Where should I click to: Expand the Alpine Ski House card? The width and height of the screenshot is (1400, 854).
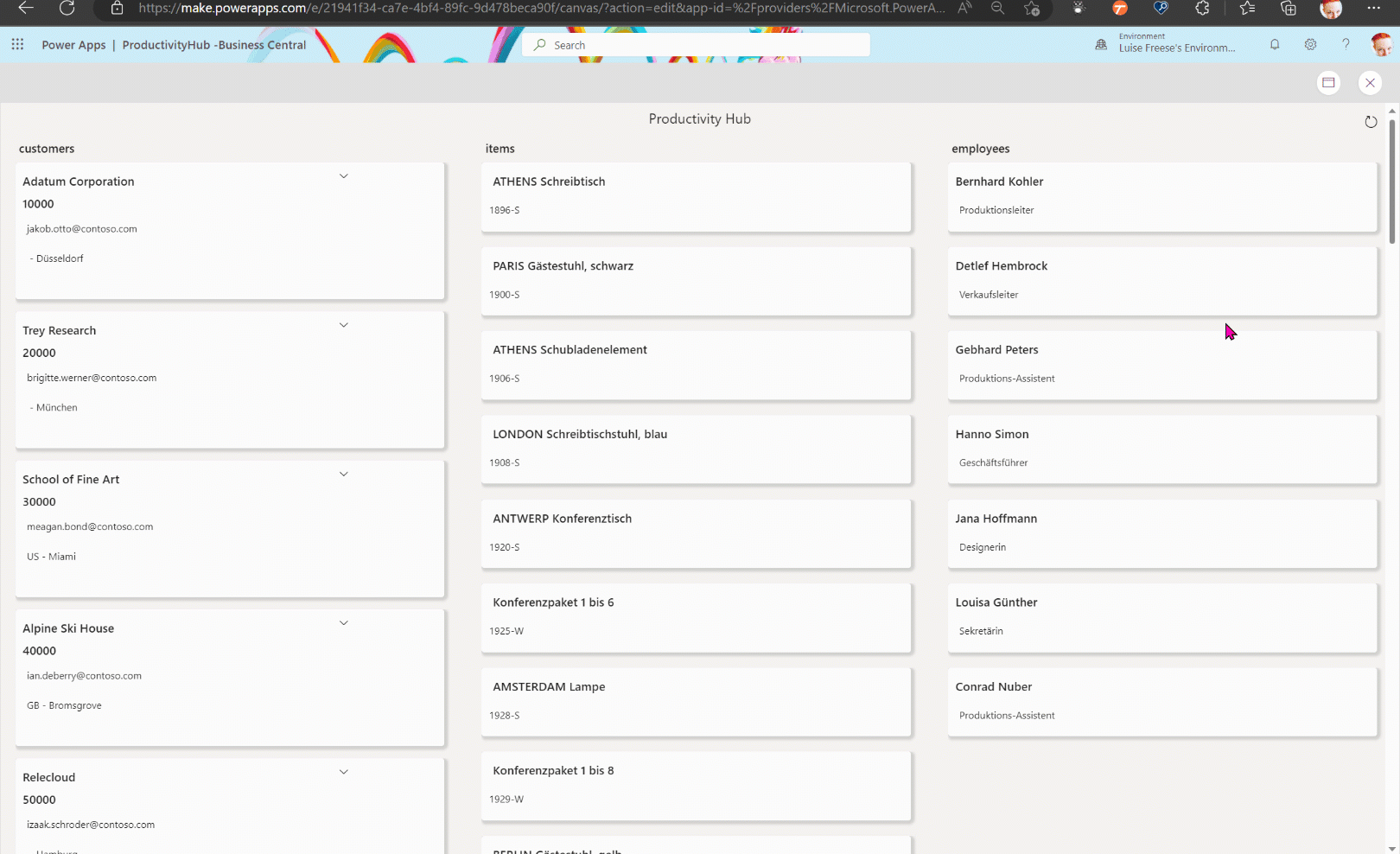pyautogui.click(x=343, y=622)
